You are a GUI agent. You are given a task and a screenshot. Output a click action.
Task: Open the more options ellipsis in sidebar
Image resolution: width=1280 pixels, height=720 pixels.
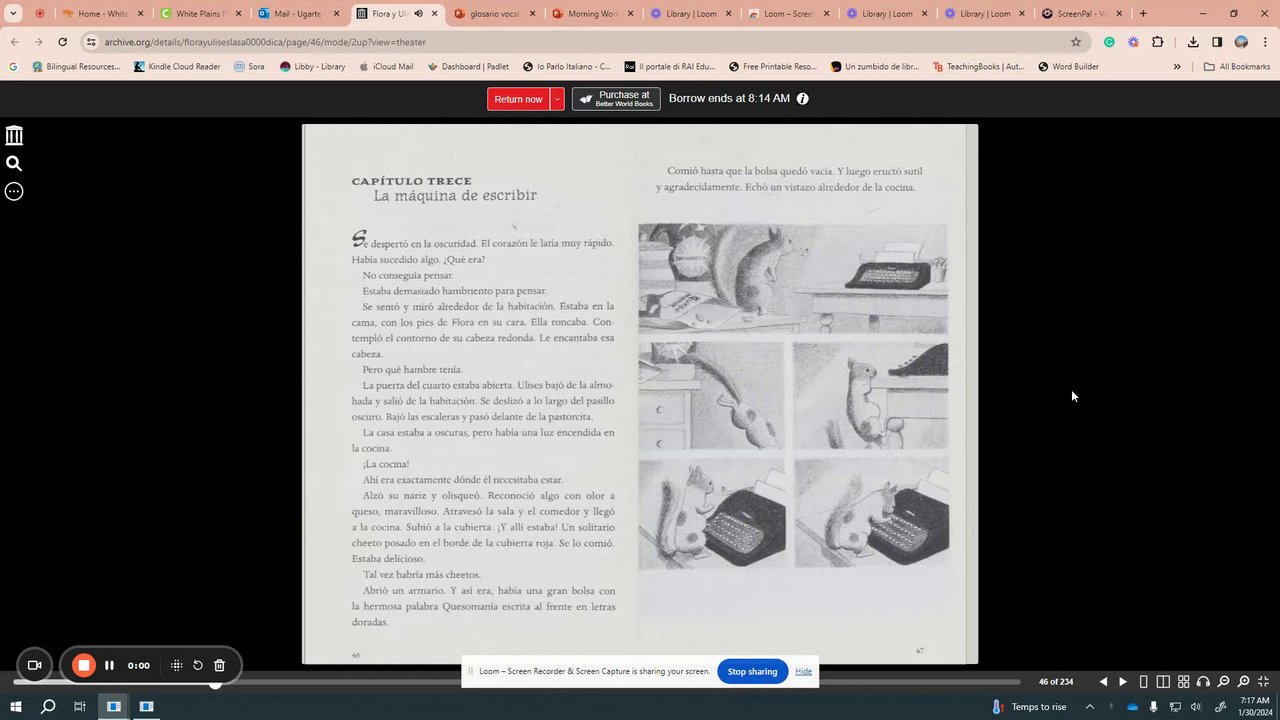(x=14, y=191)
